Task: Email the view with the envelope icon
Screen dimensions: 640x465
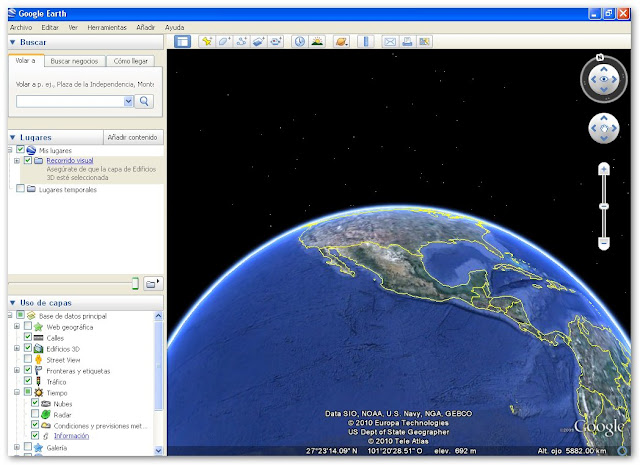Action: (x=390, y=42)
